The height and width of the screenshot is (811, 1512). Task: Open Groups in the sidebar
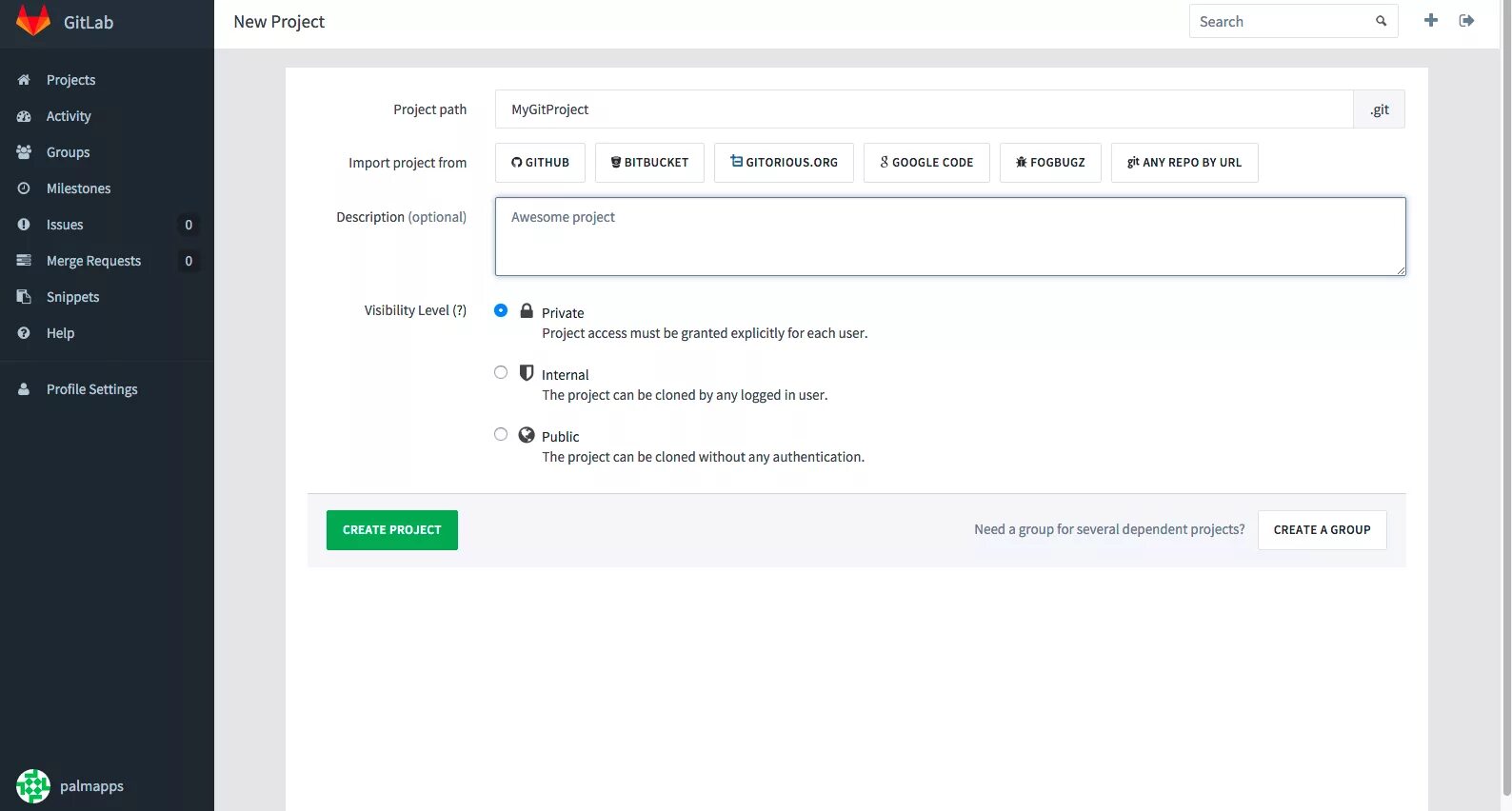(107, 152)
